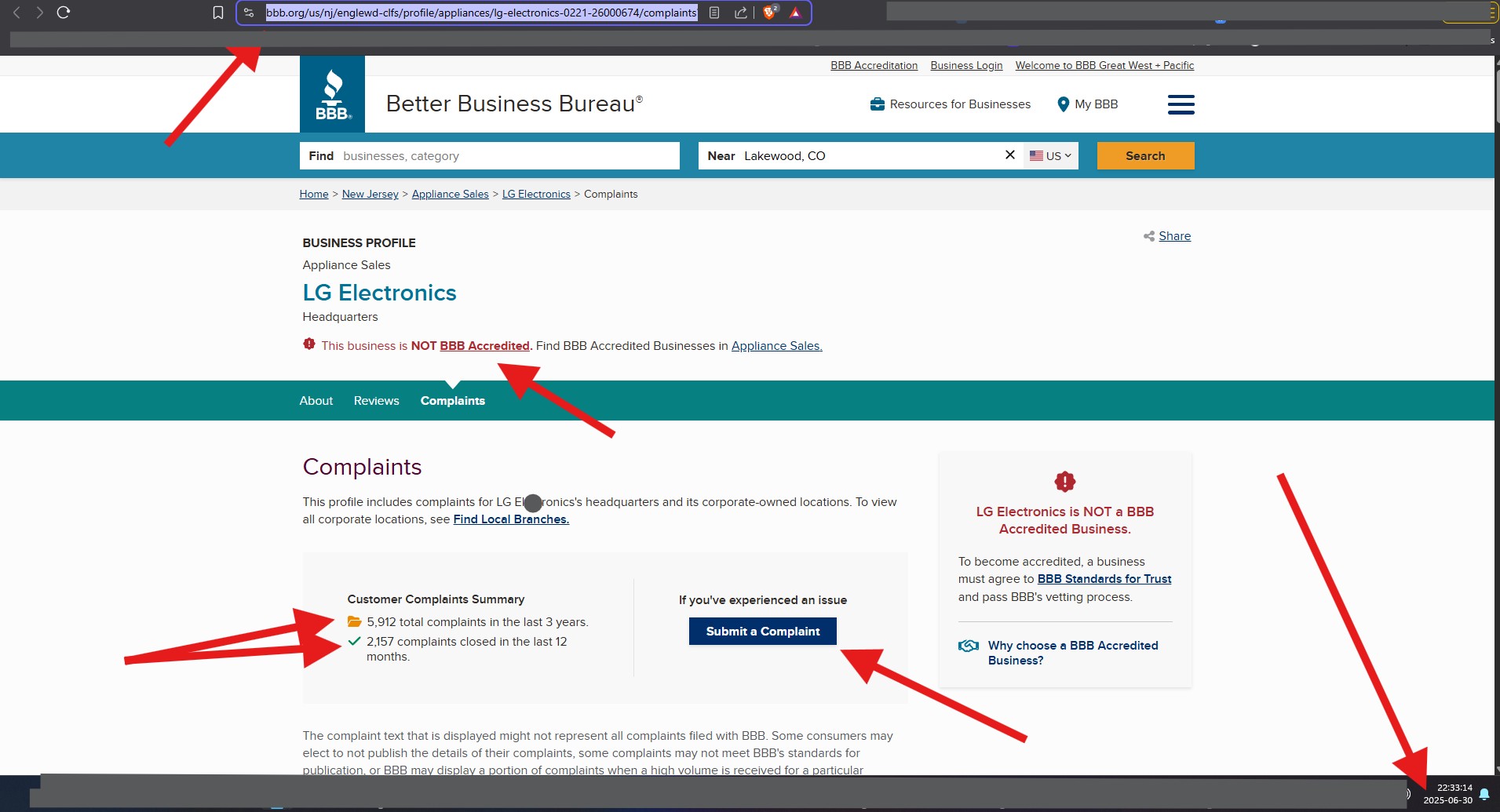Image resolution: width=1500 pixels, height=812 pixels.
Task: Open Appliance Sales accredited businesses link
Action: coord(776,345)
